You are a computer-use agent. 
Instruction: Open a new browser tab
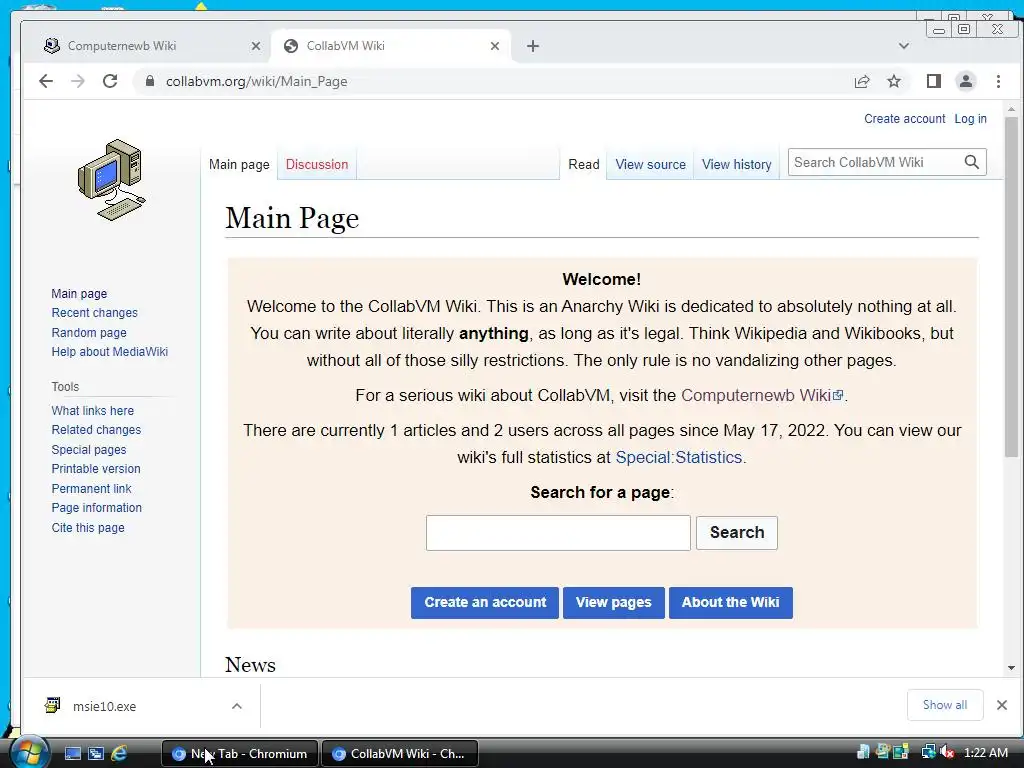click(x=533, y=46)
